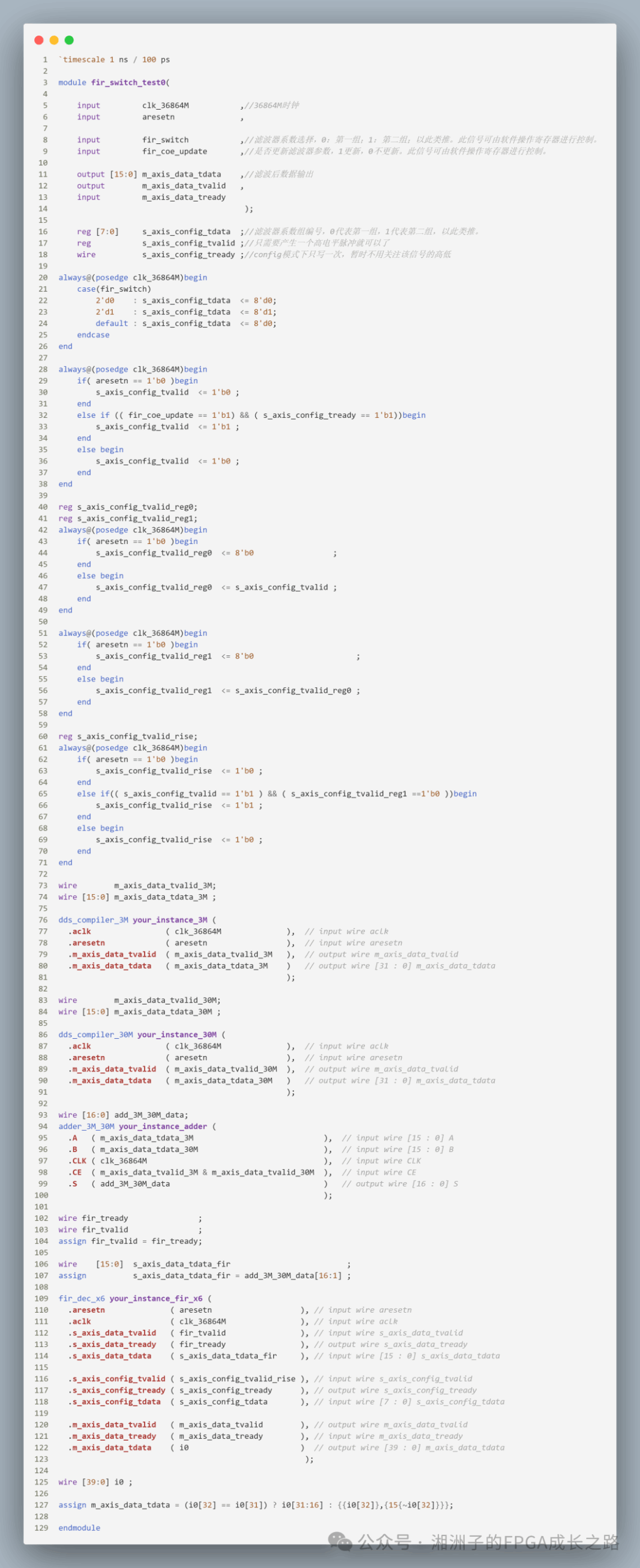
Task: Select 'reg s_axis_config_tvalid_reg1;' declaration
Action: tap(128, 518)
